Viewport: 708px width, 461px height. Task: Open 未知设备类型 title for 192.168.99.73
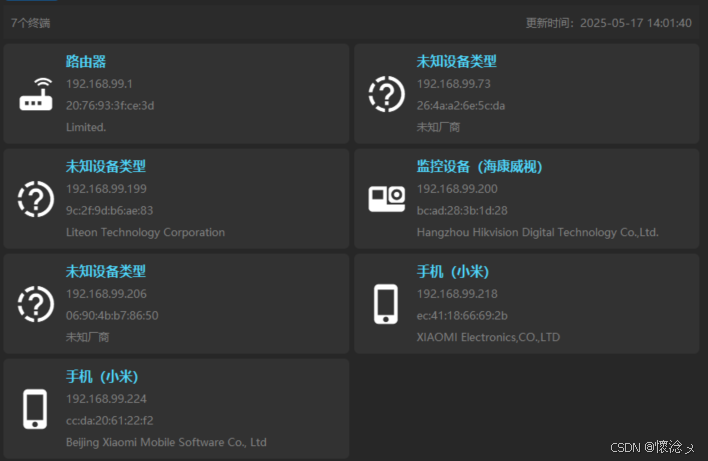pos(456,61)
